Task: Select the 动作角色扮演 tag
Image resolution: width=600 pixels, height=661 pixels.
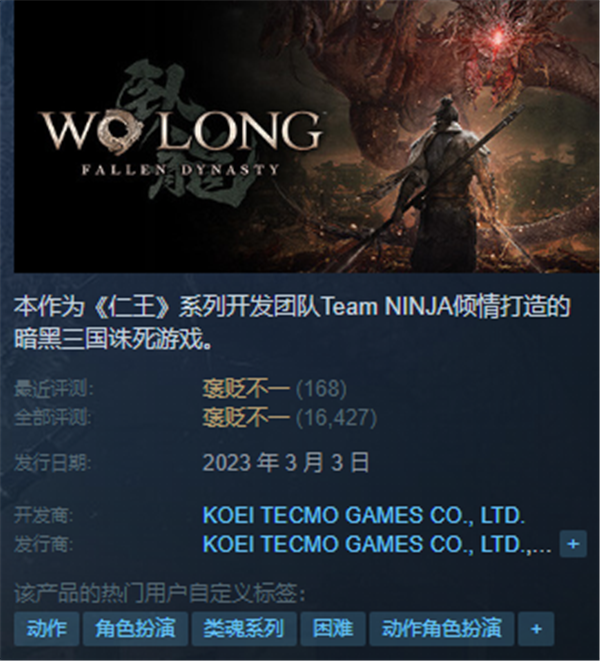Action: pos(441,629)
